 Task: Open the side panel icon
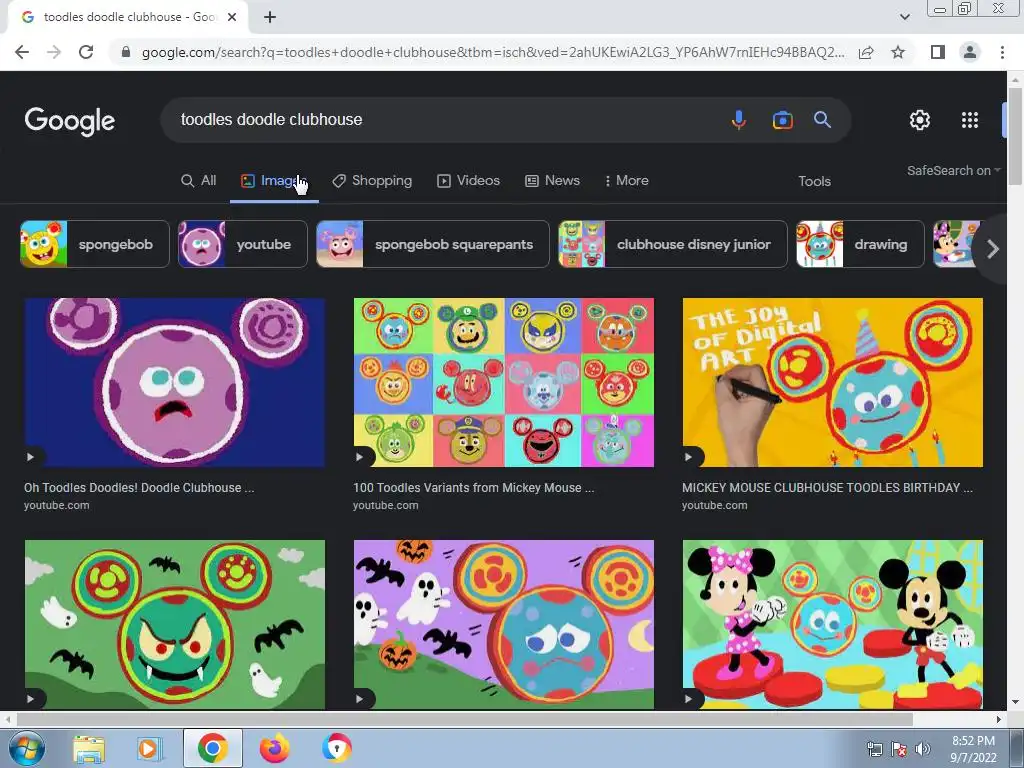[938, 52]
